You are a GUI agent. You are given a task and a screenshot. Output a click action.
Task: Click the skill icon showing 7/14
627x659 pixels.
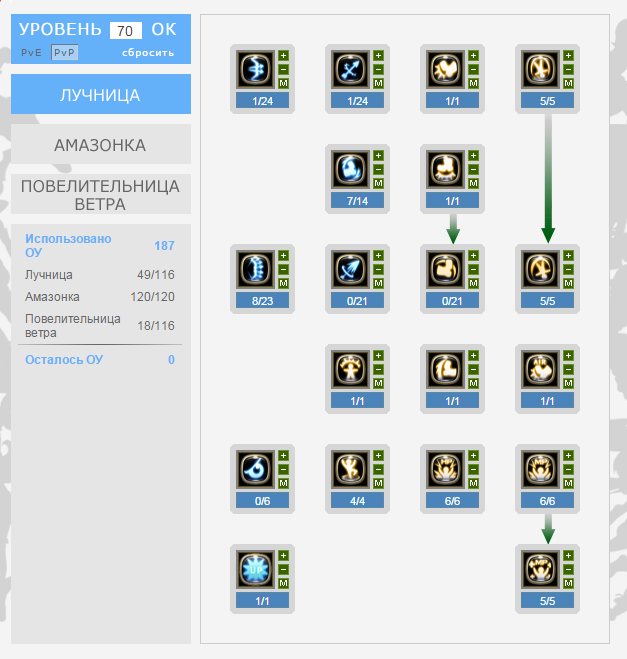click(x=350, y=169)
